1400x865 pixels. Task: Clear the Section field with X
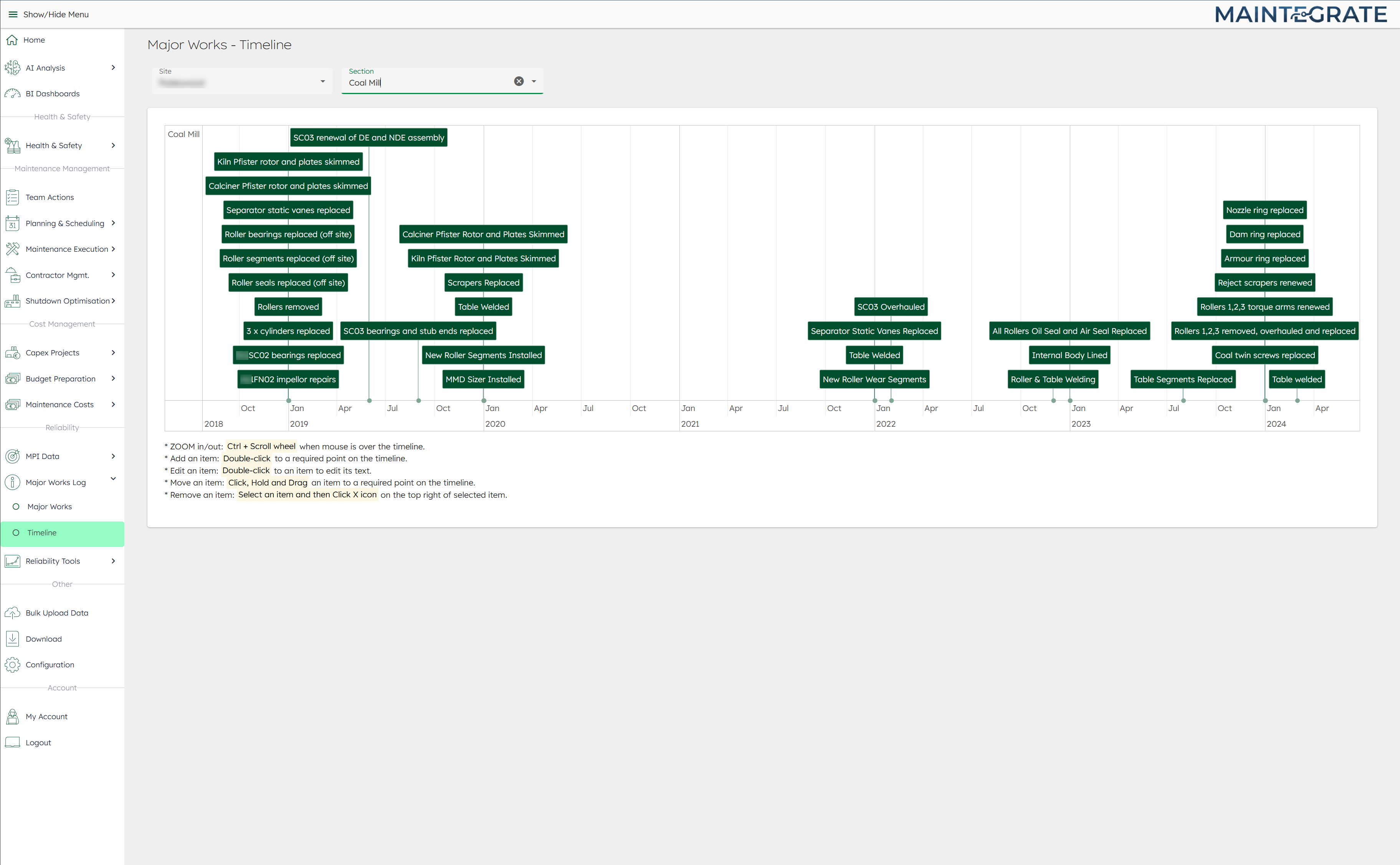[518, 81]
